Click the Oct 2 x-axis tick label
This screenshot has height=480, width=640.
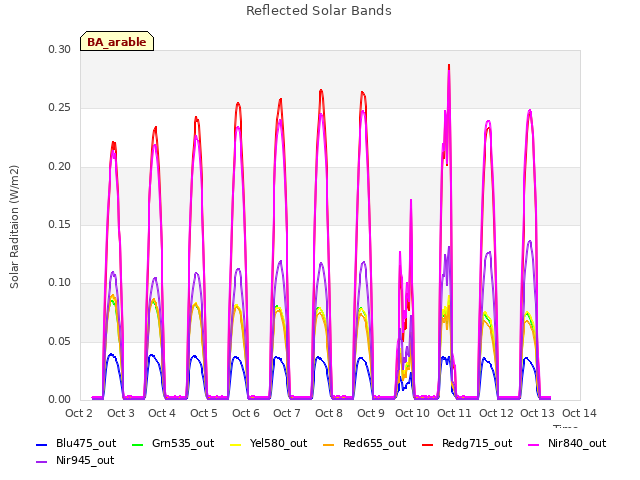point(79,413)
